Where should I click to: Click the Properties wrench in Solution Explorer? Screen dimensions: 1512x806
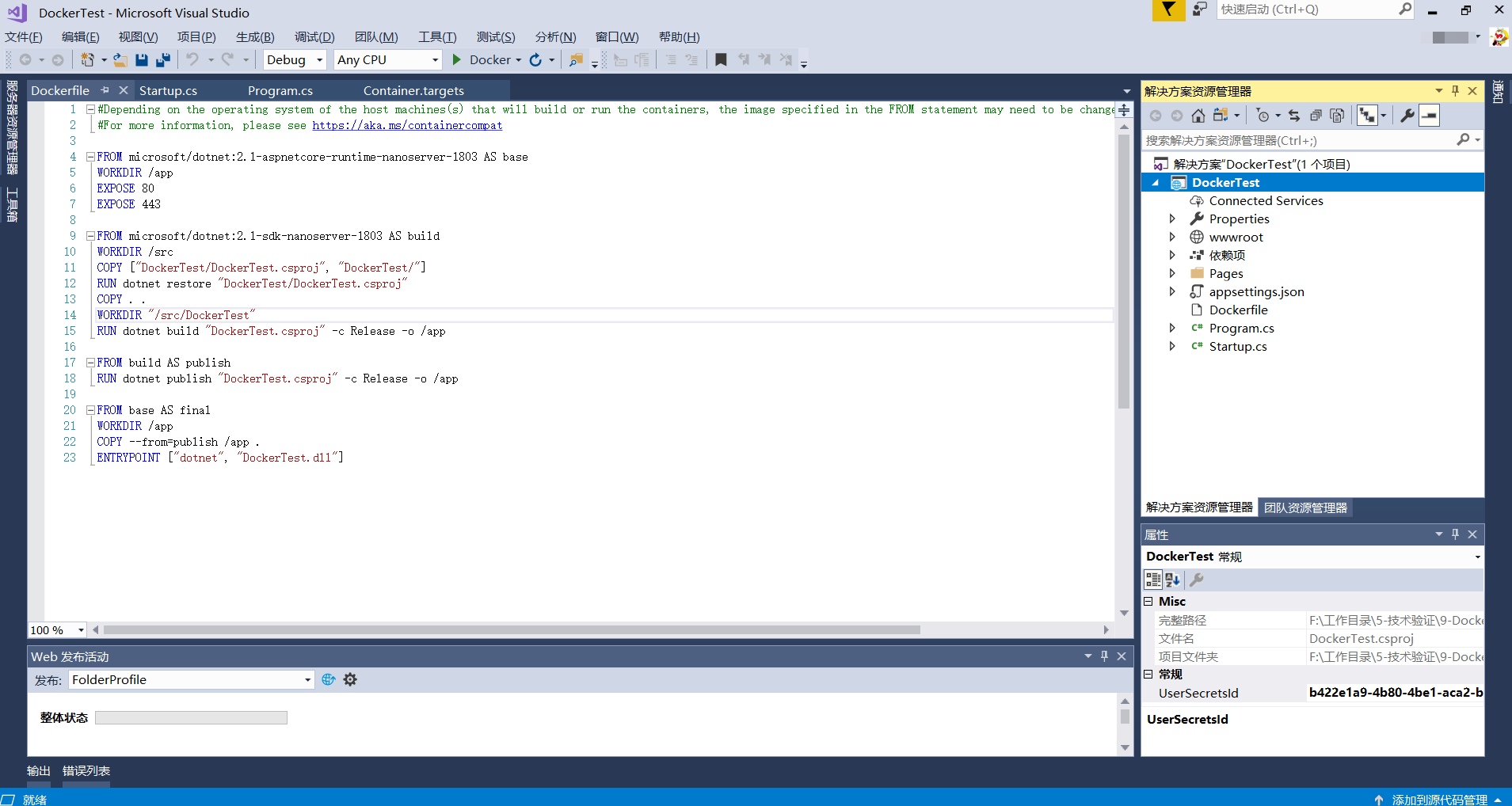coord(1407,116)
